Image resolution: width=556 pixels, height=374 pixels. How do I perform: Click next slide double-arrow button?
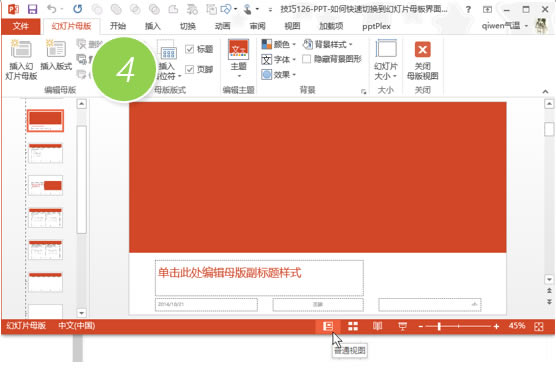[x=549, y=302]
